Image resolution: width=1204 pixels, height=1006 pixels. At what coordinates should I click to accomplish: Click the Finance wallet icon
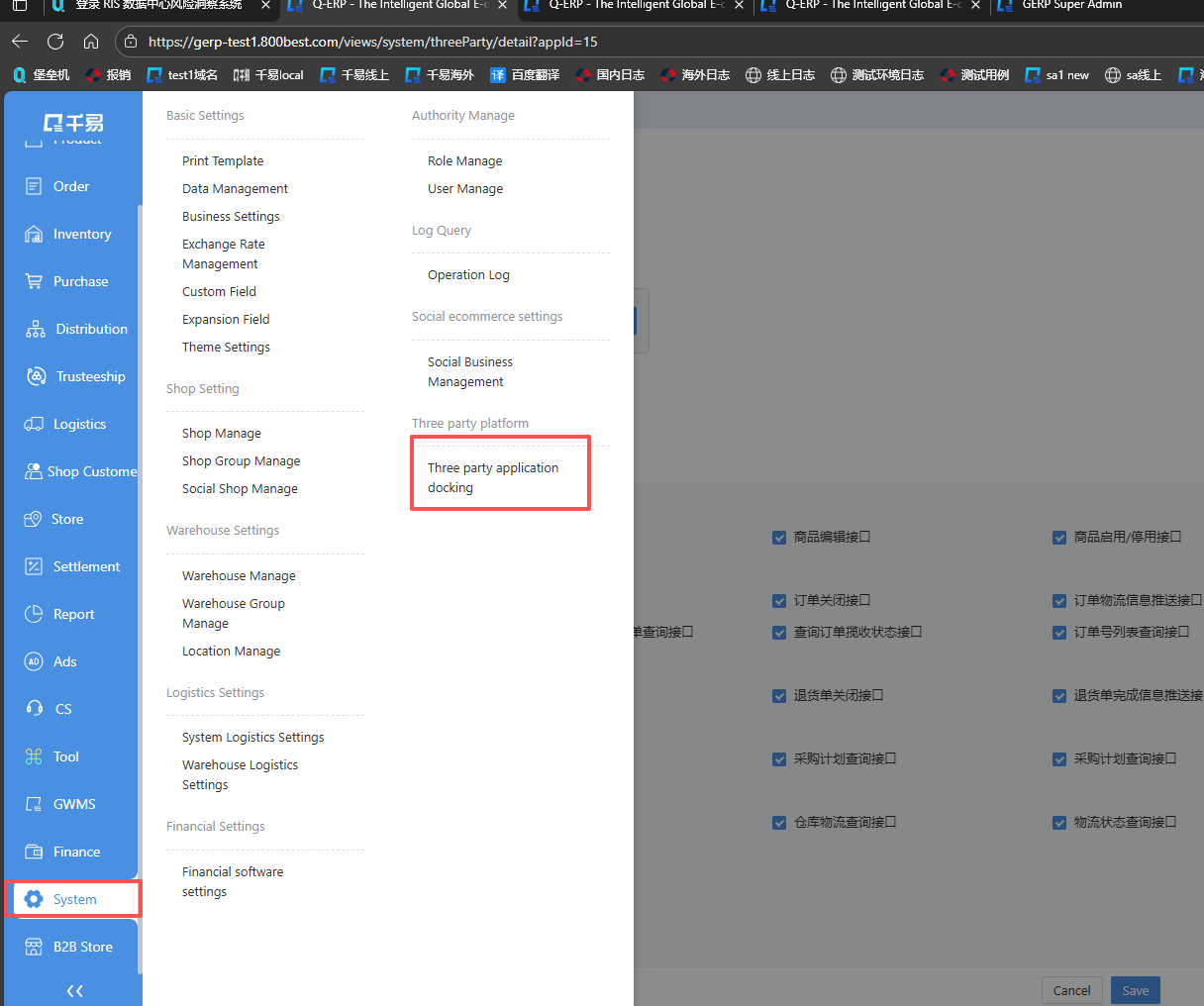pyautogui.click(x=34, y=853)
